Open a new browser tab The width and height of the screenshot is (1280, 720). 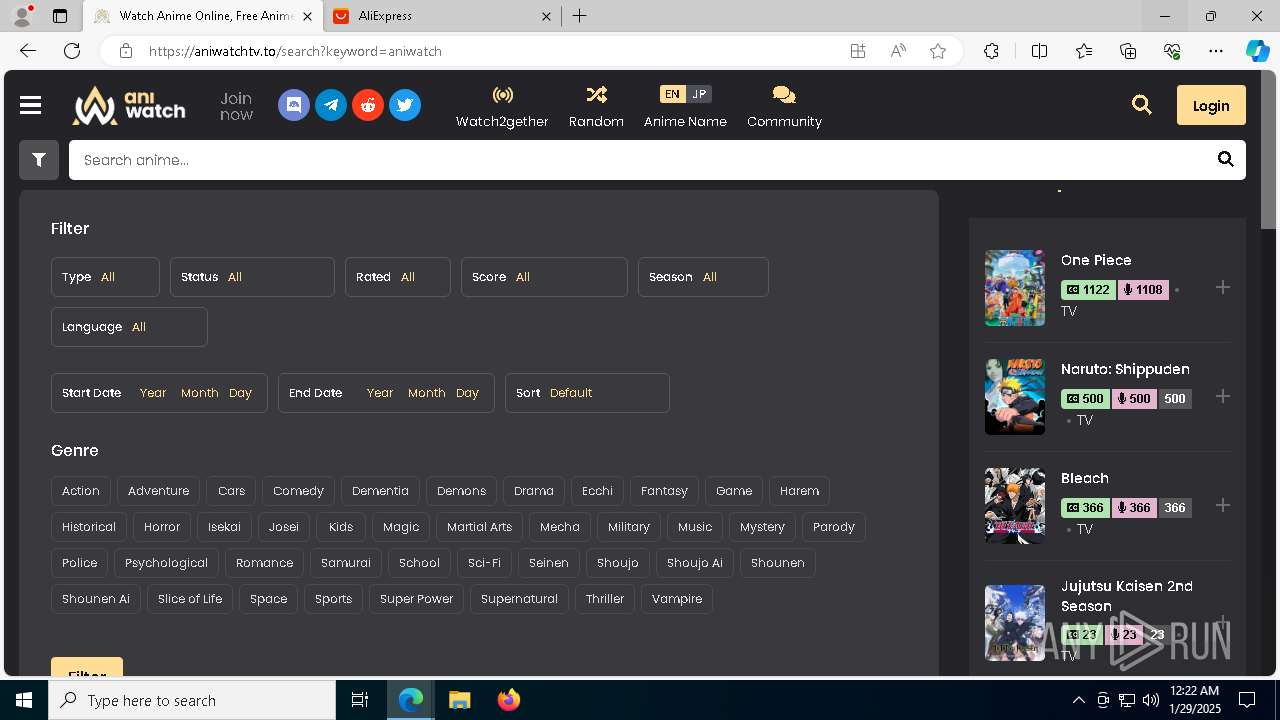pyautogui.click(x=579, y=16)
